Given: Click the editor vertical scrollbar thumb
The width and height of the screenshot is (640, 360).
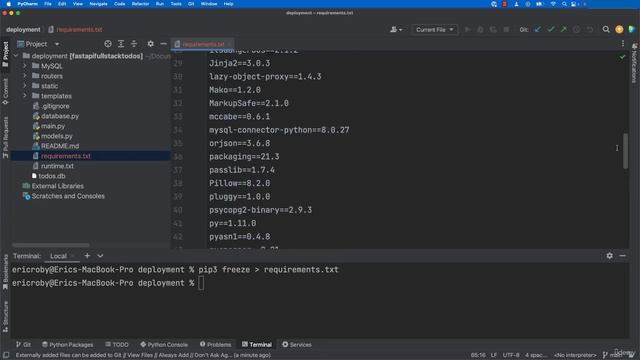Looking at the screenshot, I should [625, 151].
